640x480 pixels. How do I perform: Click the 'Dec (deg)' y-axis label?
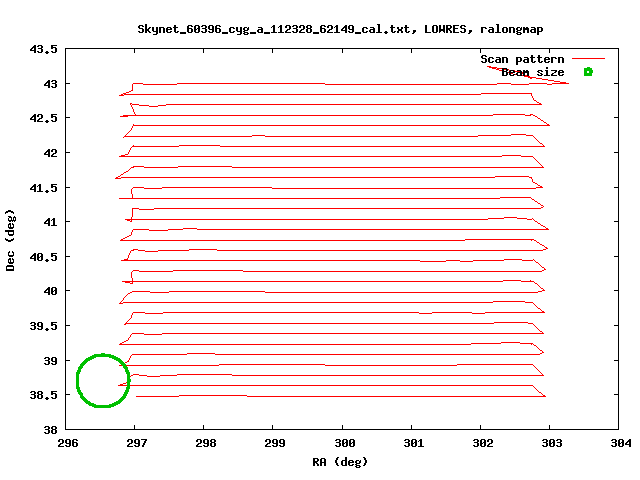coord(11,239)
